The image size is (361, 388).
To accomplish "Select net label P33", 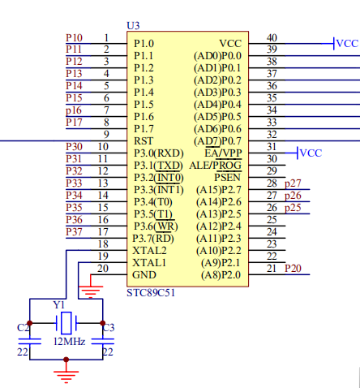I will [x=74, y=183].
